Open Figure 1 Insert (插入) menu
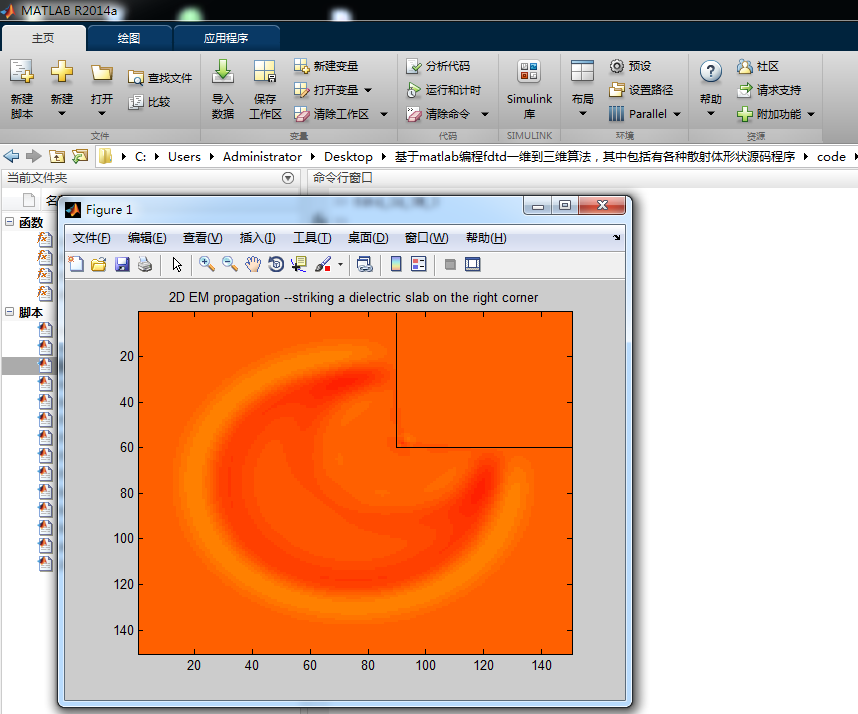The width and height of the screenshot is (858, 714). pos(257,238)
